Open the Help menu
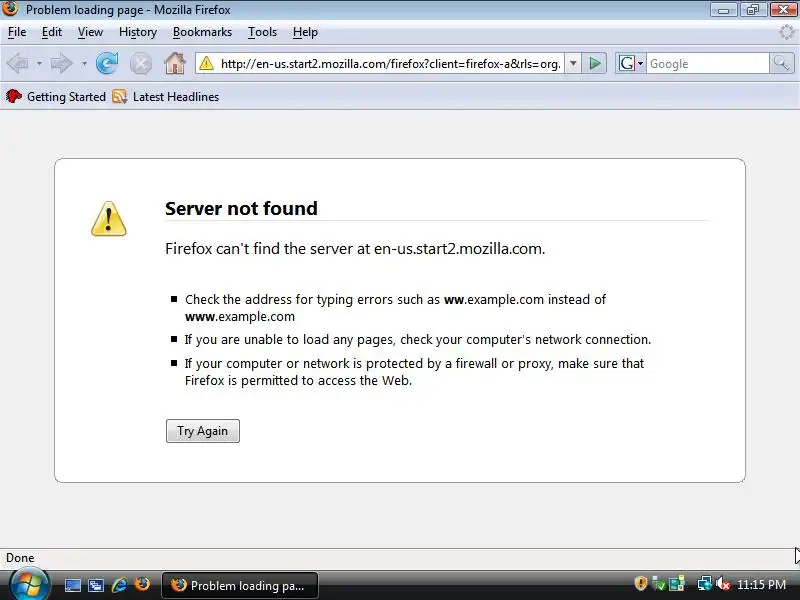800x600 pixels. pyautogui.click(x=305, y=32)
